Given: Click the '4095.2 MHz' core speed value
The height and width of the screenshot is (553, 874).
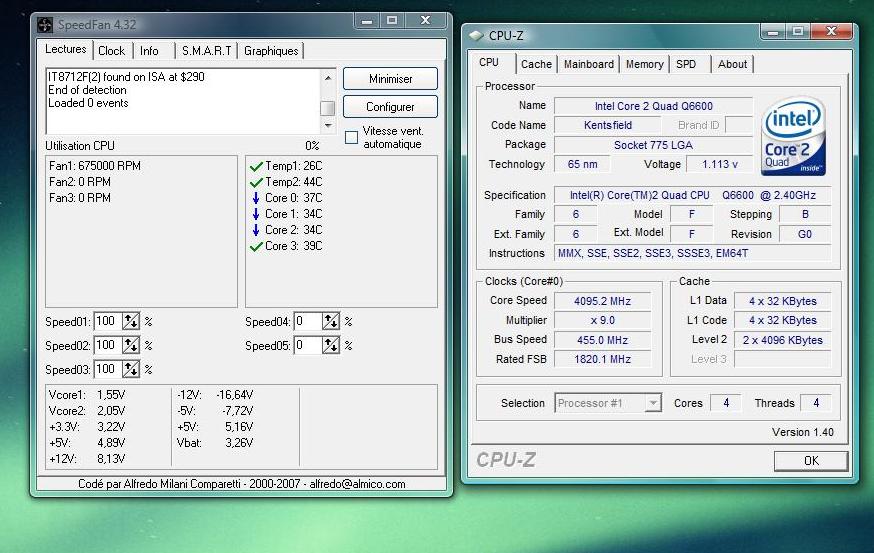Looking at the screenshot, I should 603,301.
